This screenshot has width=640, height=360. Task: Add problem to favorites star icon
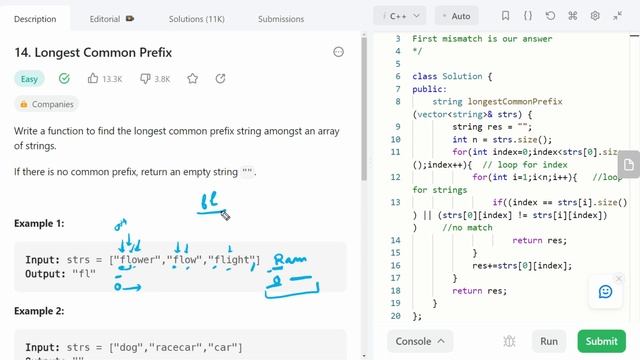coord(193,78)
